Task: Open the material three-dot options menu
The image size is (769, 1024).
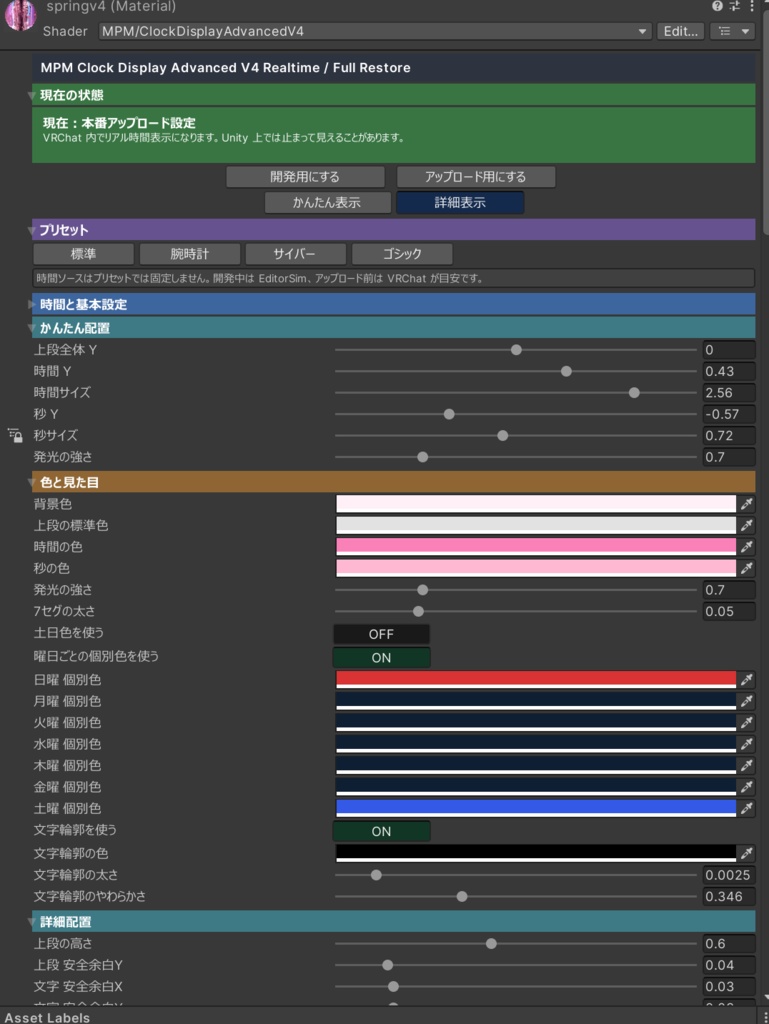Action: point(752,6)
